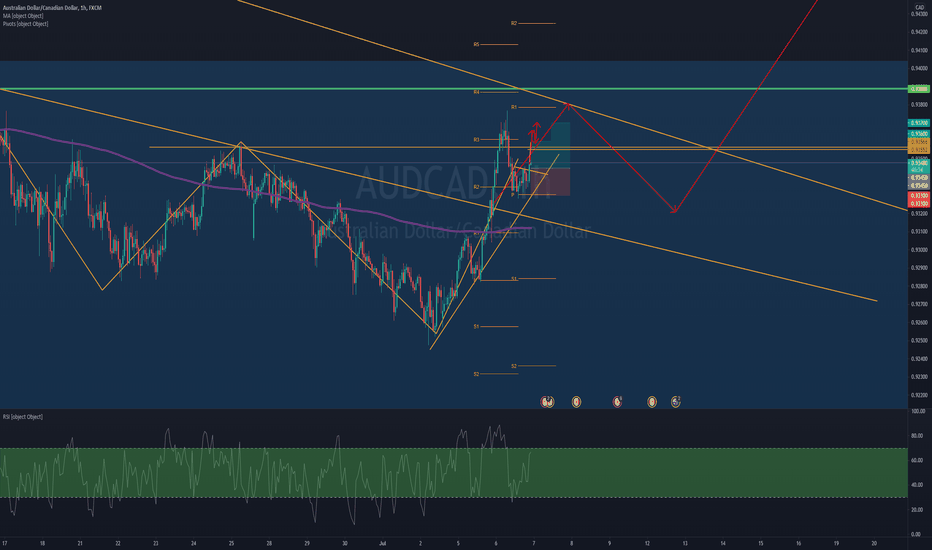The image size is (932, 550).
Task: Click the 0.93800 price axis label
Action: (x=919, y=105)
